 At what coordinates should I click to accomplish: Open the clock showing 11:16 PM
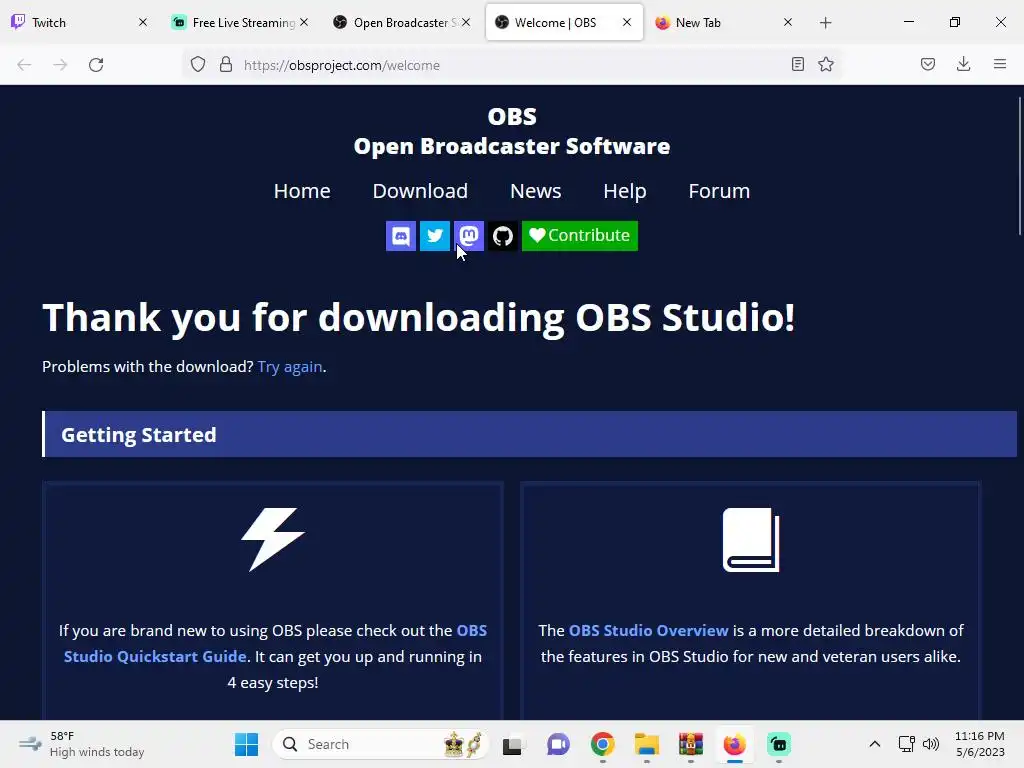(x=980, y=744)
